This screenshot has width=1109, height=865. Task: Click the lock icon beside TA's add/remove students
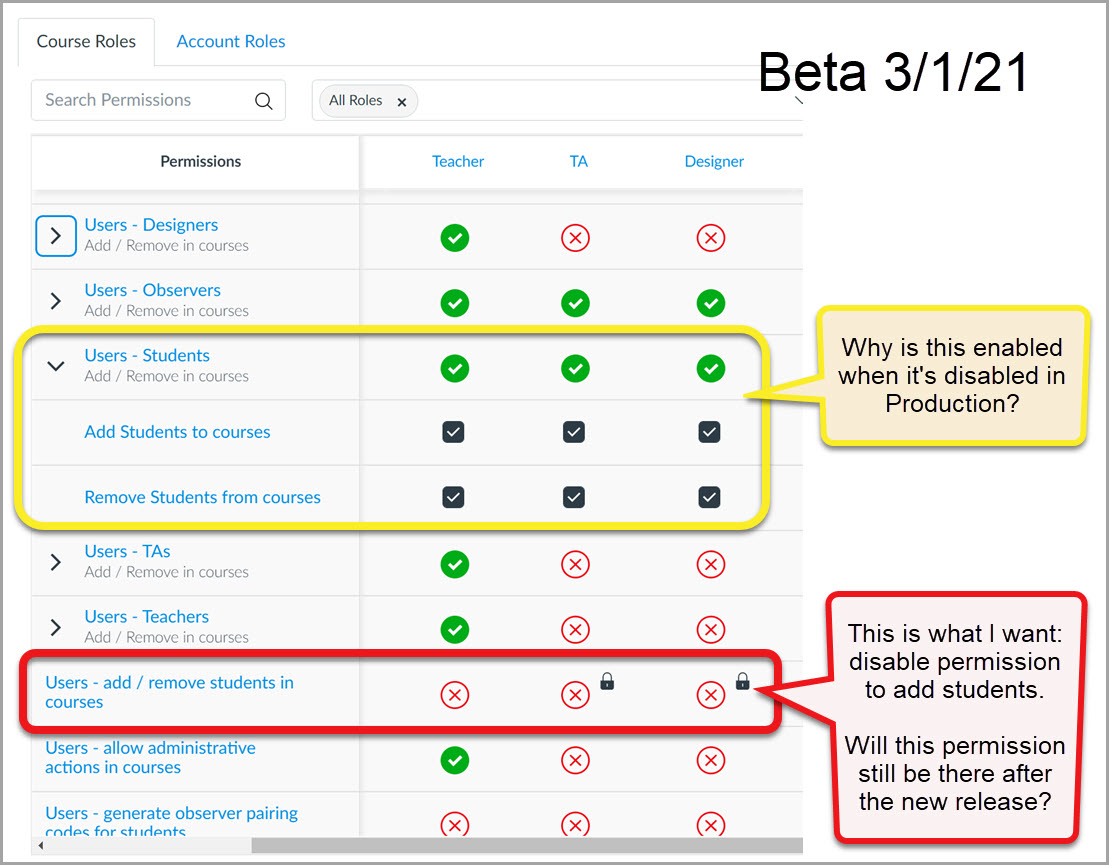click(607, 682)
